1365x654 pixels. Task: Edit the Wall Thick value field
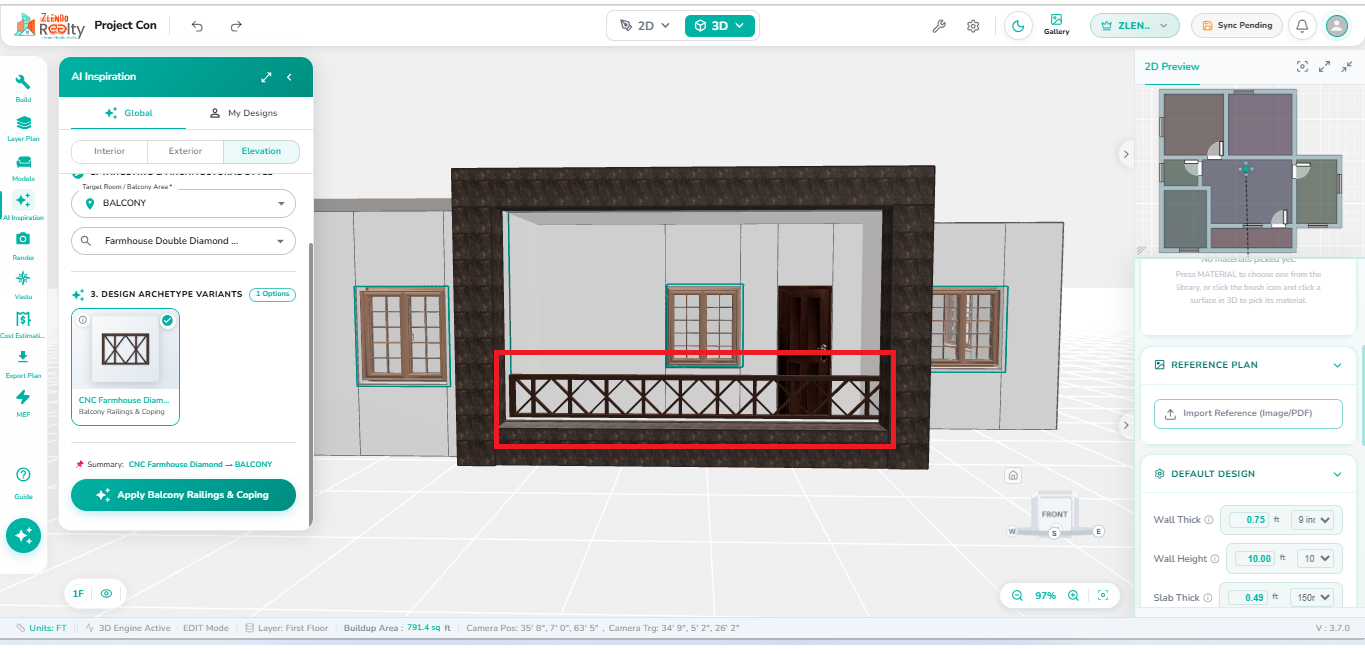(1248, 520)
